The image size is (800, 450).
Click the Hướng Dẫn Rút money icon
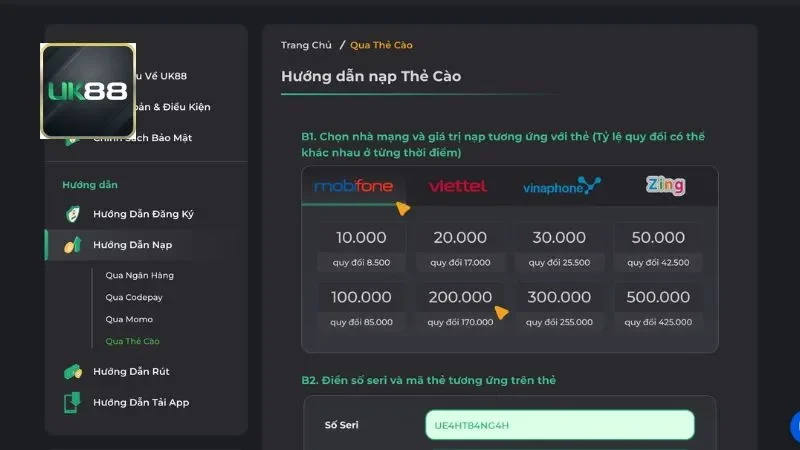point(72,371)
